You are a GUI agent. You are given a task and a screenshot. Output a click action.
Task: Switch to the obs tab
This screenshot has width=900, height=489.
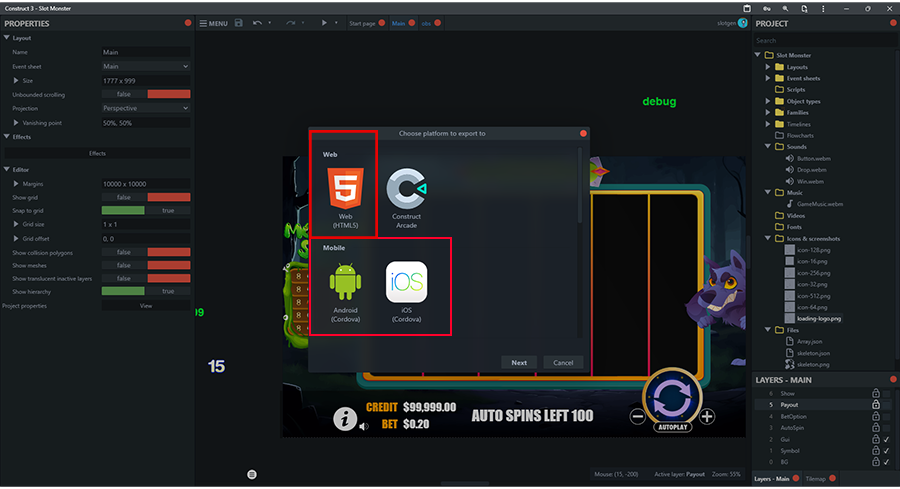(426, 24)
